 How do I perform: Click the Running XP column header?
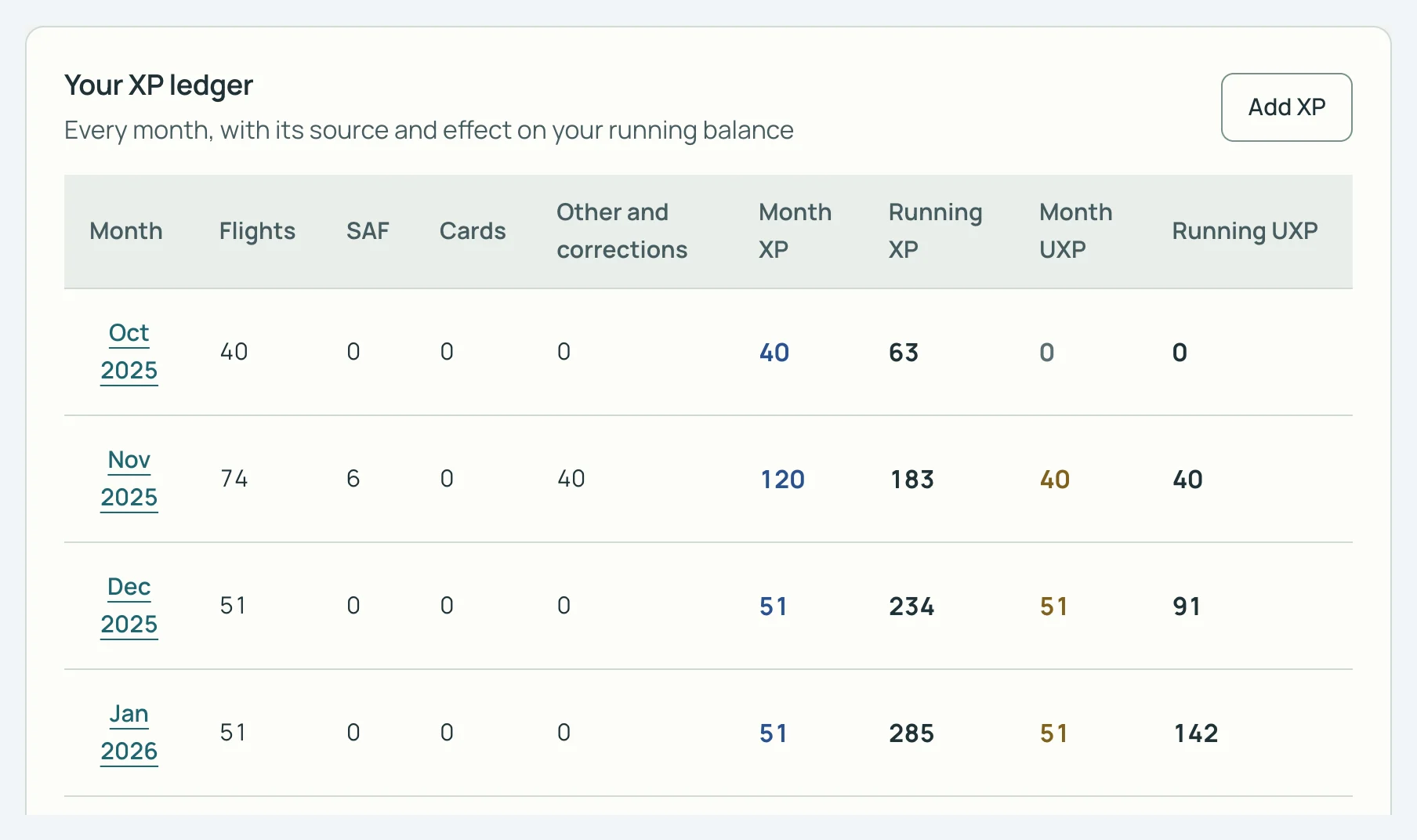point(935,231)
